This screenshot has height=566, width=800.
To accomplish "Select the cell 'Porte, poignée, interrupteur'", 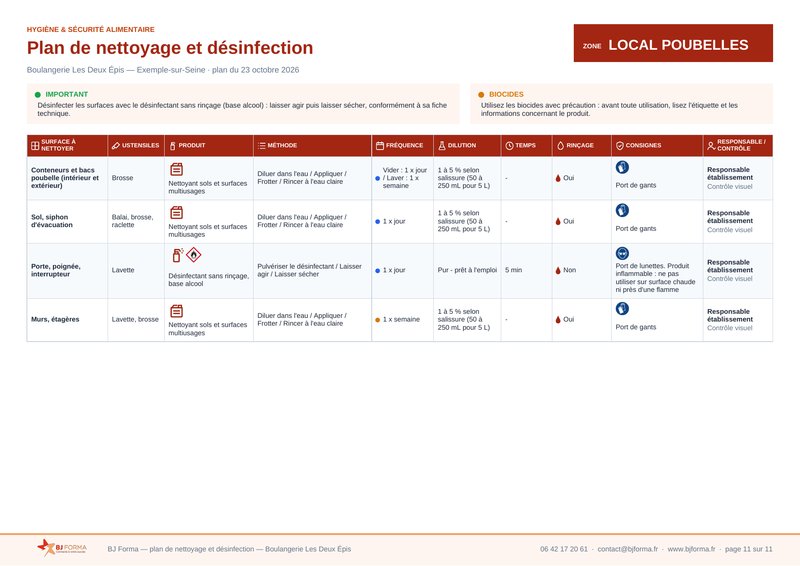I will coord(67,270).
